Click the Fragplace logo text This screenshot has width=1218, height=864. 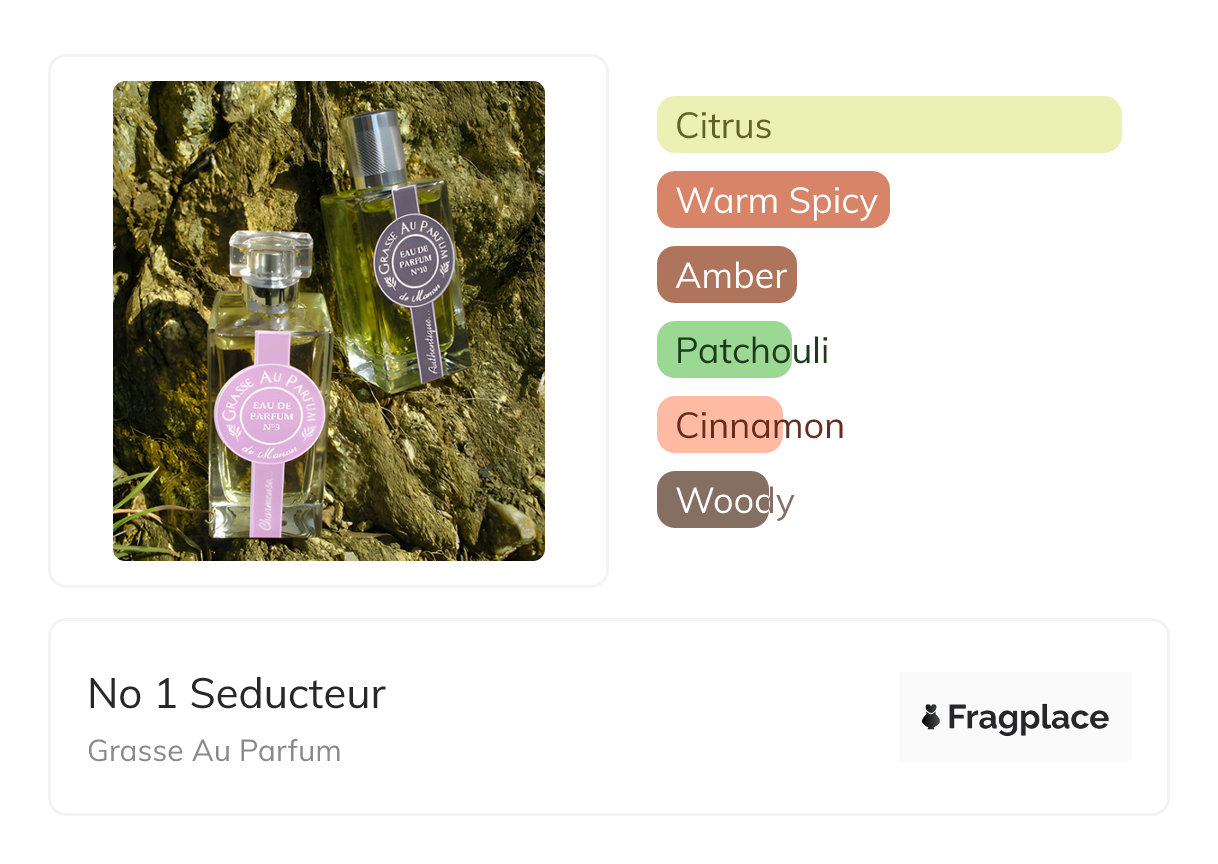1027,717
